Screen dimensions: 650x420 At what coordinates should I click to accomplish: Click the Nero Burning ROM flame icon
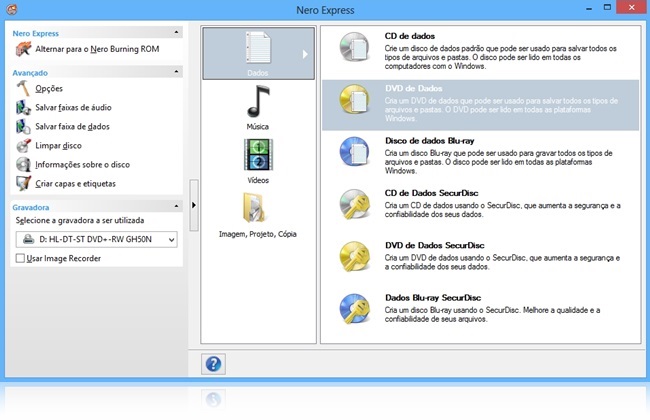[x=23, y=49]
